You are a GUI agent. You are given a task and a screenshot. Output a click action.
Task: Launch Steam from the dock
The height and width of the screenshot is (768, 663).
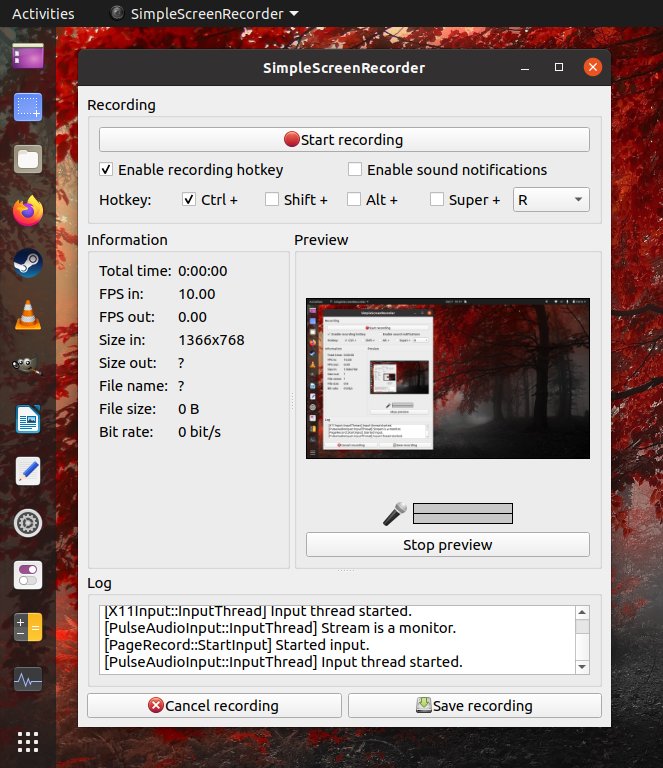tap(28, 263)
